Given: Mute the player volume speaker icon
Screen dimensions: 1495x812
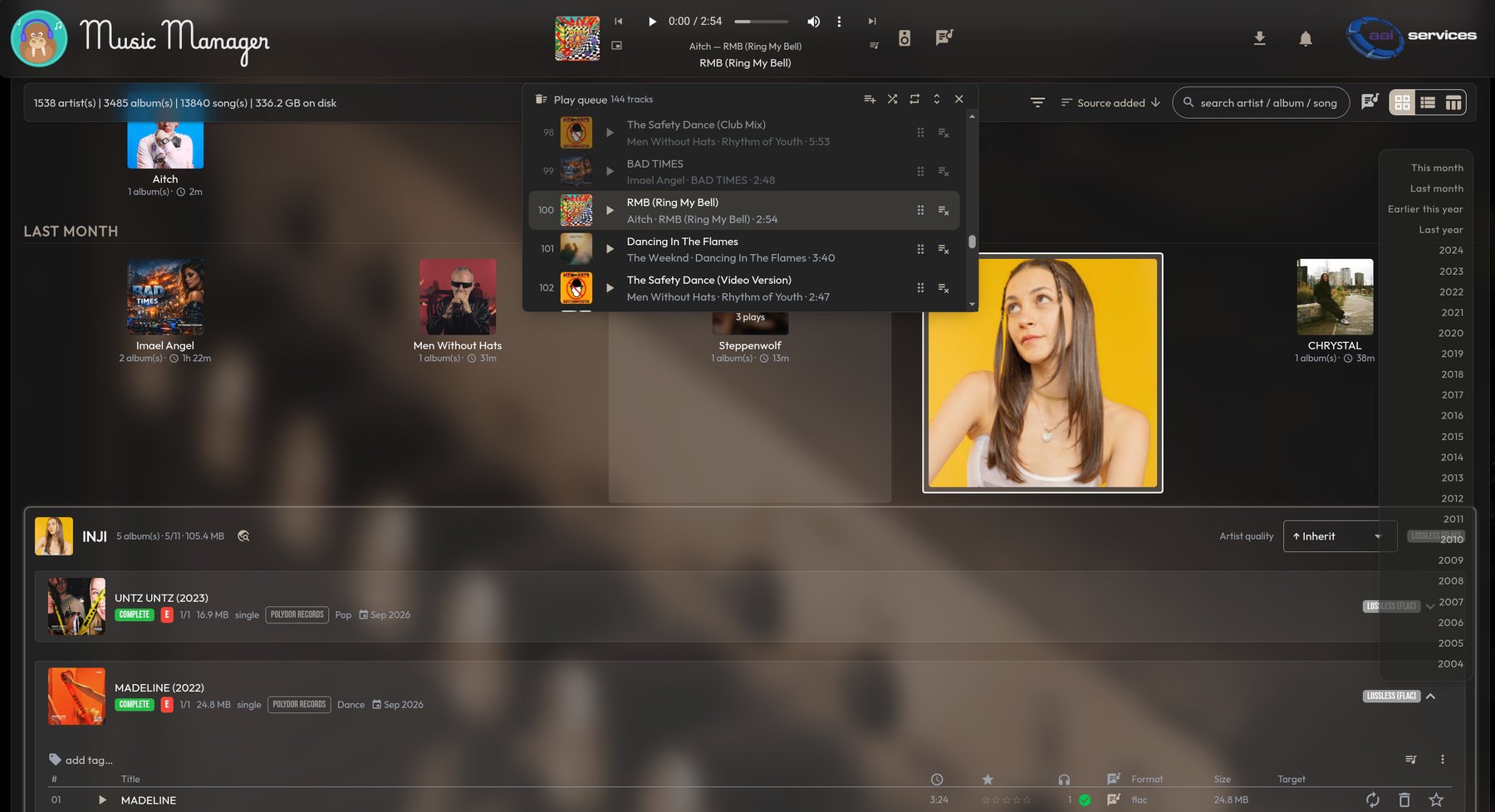Looking at the screenshot, I should tap(814, 22).
